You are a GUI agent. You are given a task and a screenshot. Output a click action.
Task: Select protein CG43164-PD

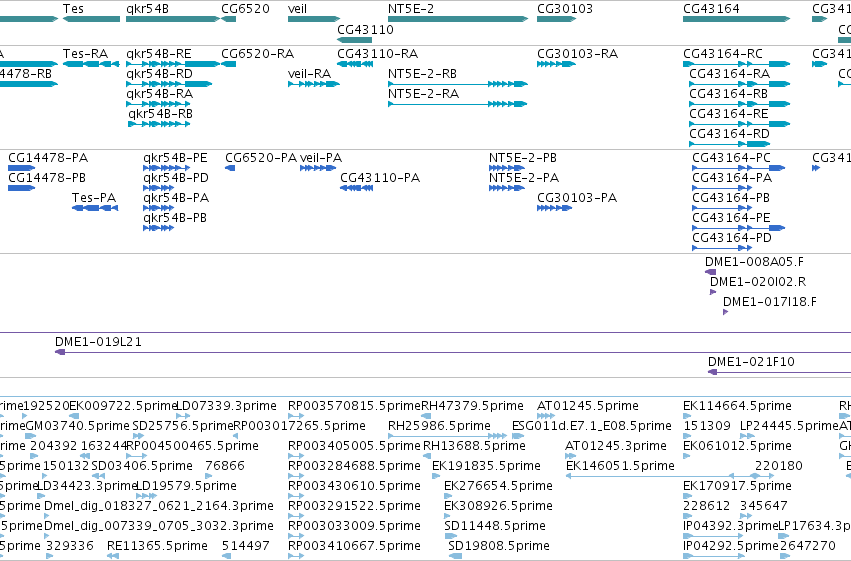tap(732, 238)
